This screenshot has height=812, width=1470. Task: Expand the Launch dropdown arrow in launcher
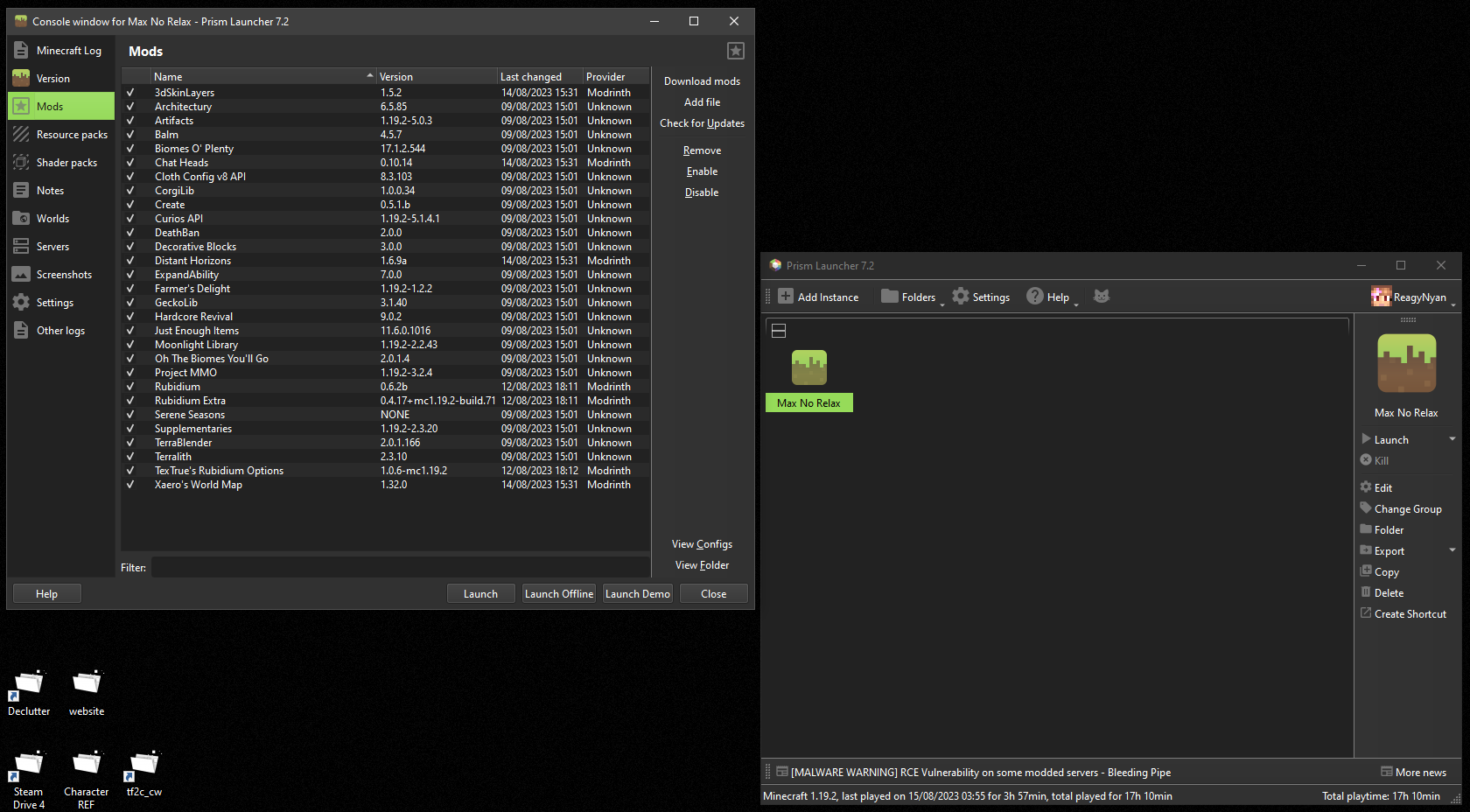pyautogui.click(x=1452, y=439)
